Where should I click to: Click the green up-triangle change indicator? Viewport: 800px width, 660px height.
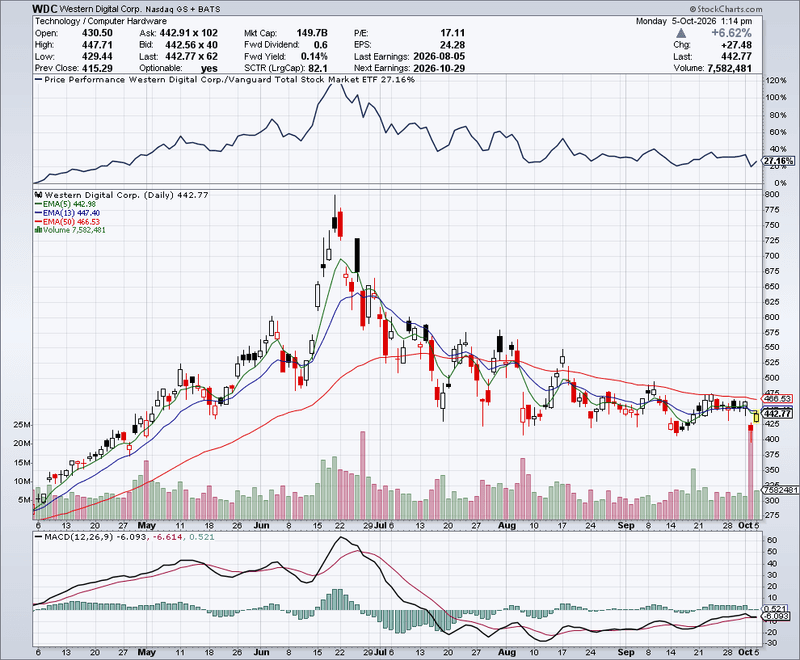(681, 33)
